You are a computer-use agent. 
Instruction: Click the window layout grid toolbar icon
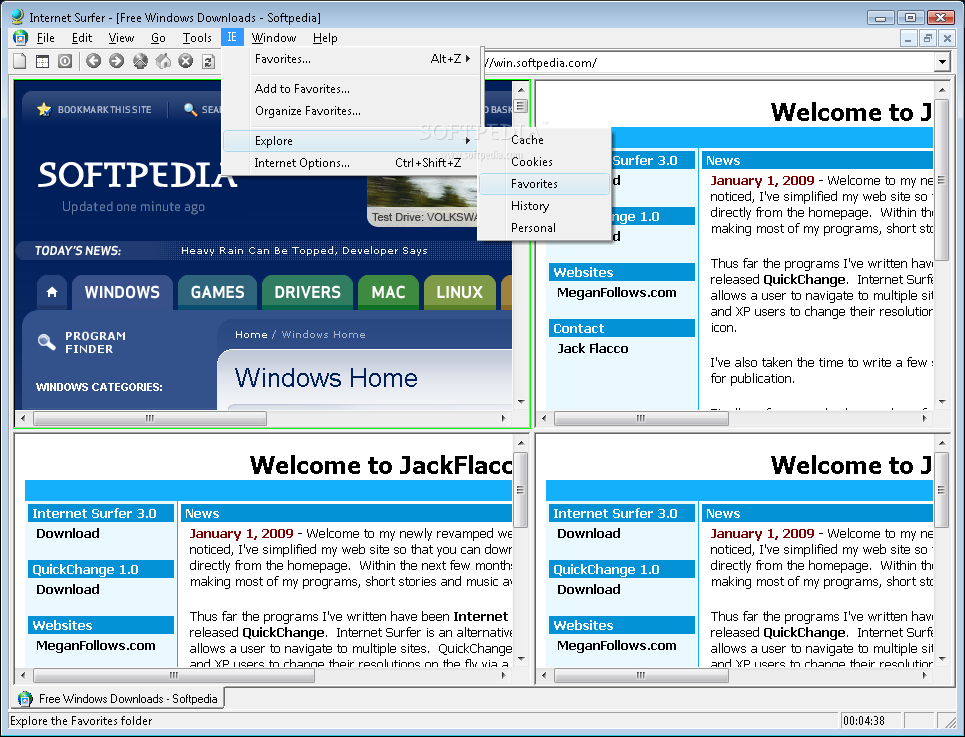42,61
